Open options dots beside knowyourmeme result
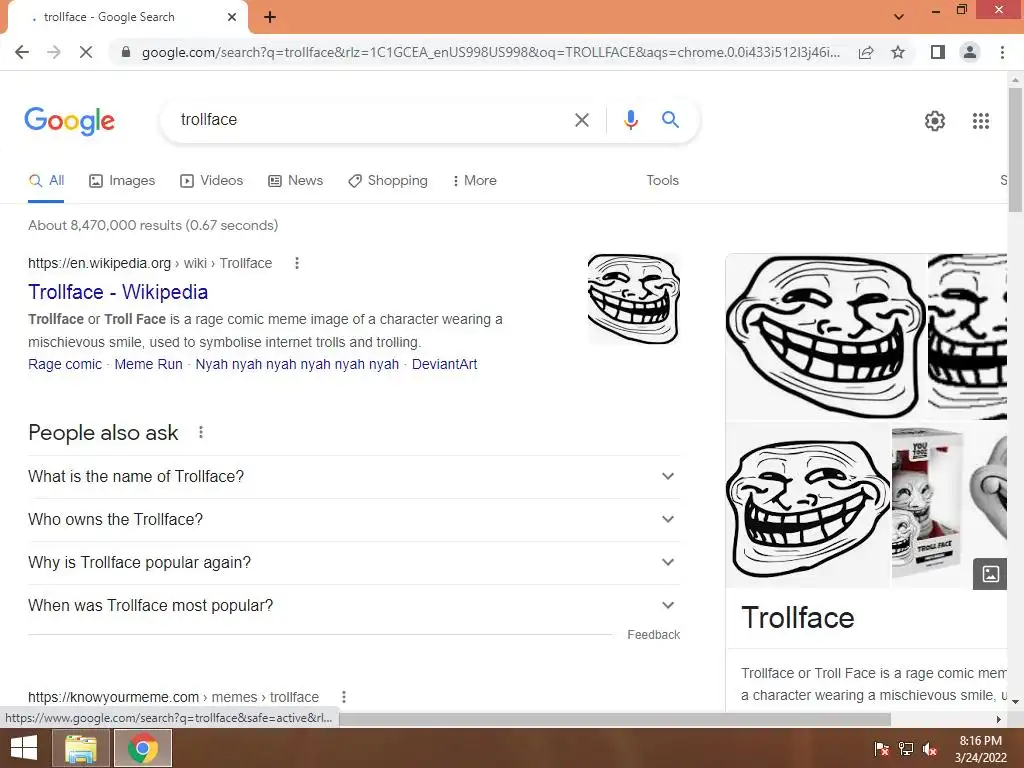 [344, 697]
